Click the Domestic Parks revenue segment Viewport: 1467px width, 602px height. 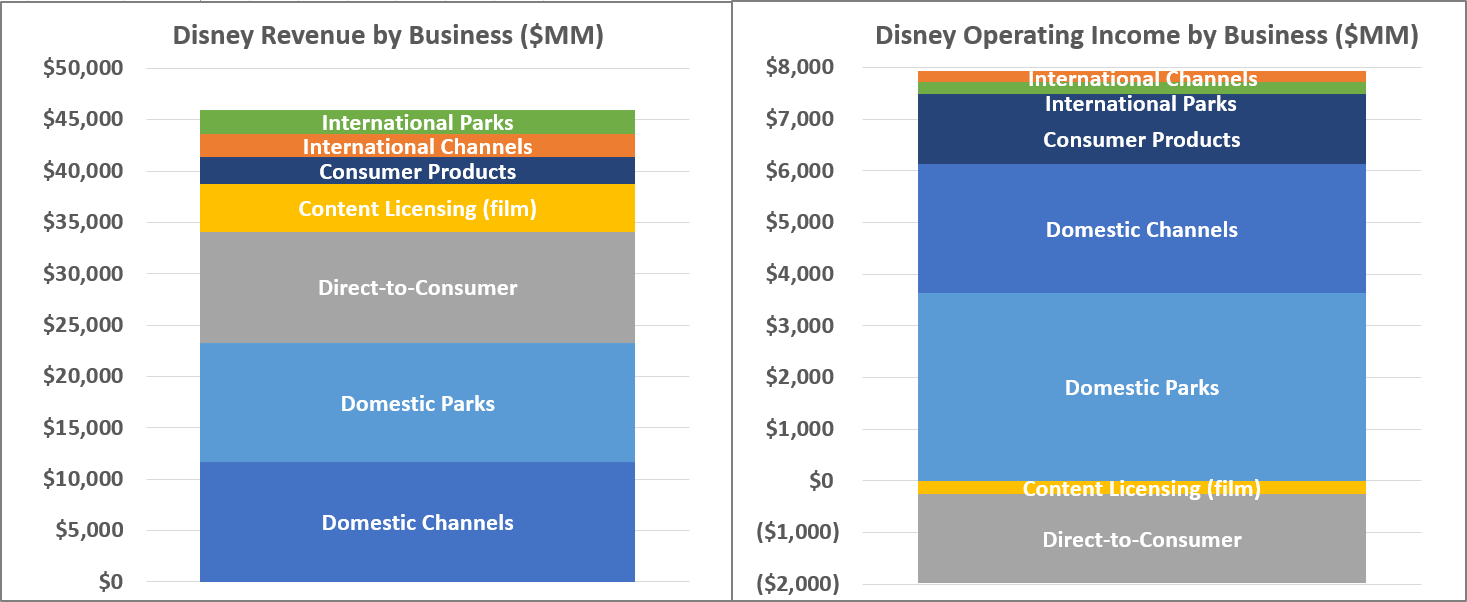click(418, 403)
